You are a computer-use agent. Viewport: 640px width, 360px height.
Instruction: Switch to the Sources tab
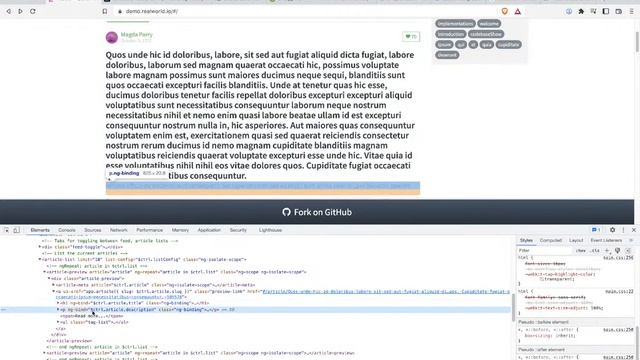click(x=93, y=230)
